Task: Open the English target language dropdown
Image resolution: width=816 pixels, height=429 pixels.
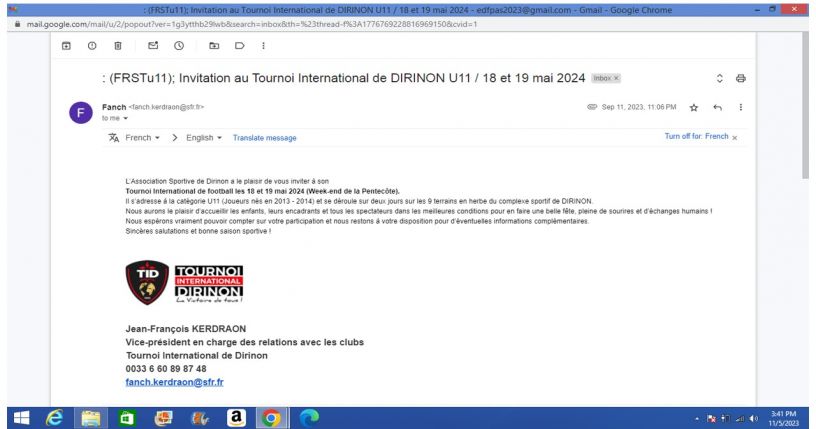Action: click(204, 137)
